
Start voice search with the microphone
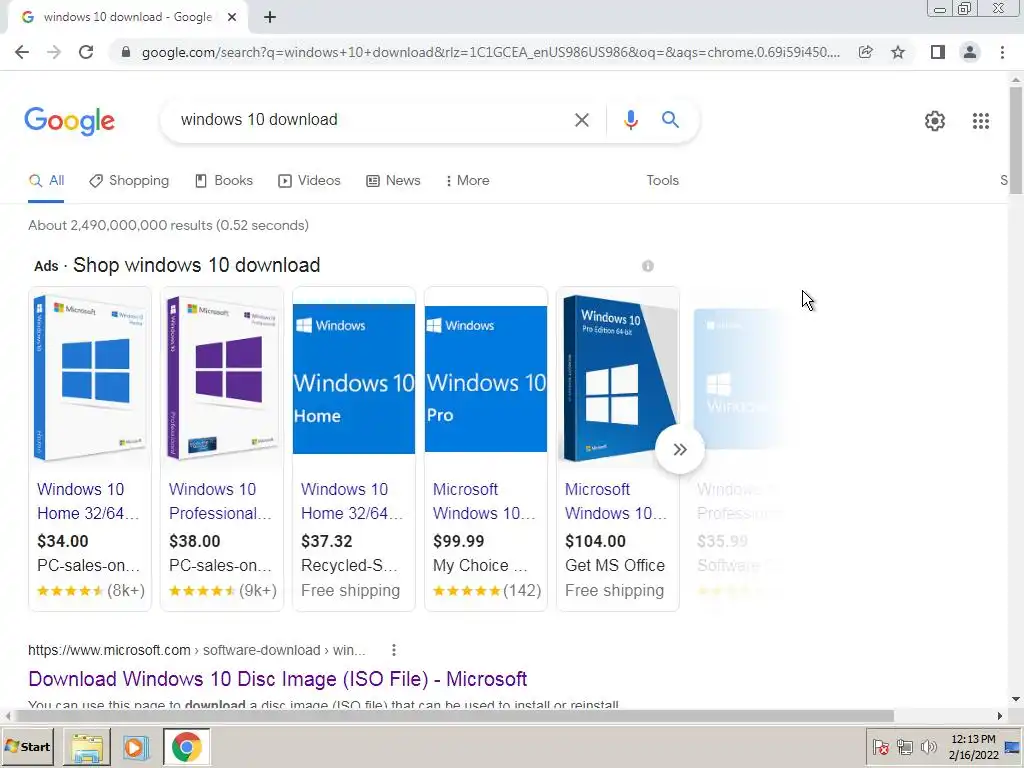click(630, 120)
